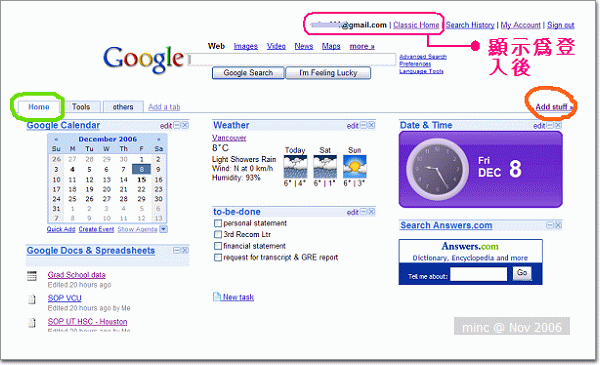The width and height of the screenshot is (600, 365).
Task: Edit the to-be-done gadget
Action: 352,212
